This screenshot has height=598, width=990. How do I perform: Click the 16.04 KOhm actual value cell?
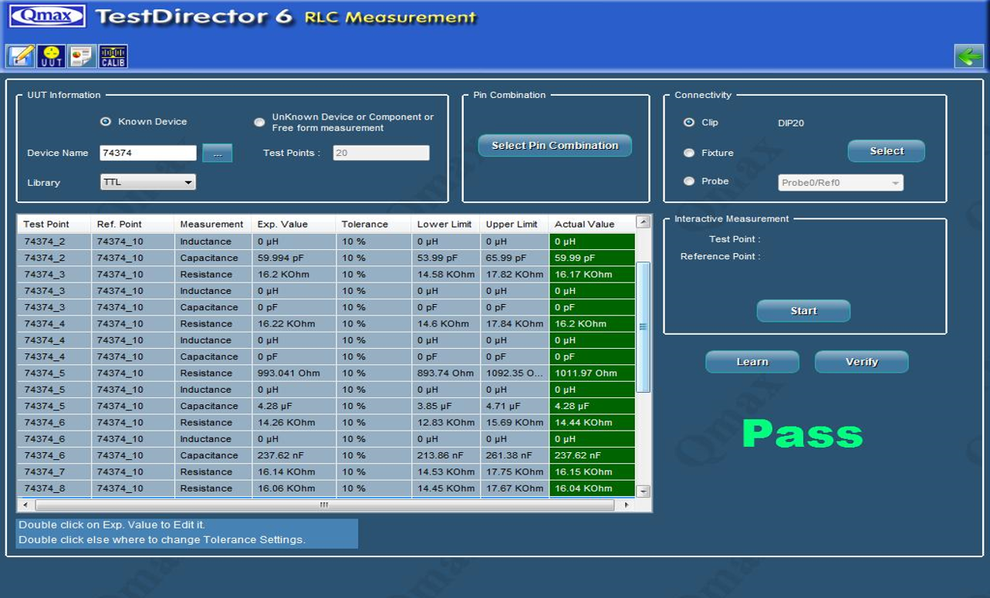click(x=592, y=488)
